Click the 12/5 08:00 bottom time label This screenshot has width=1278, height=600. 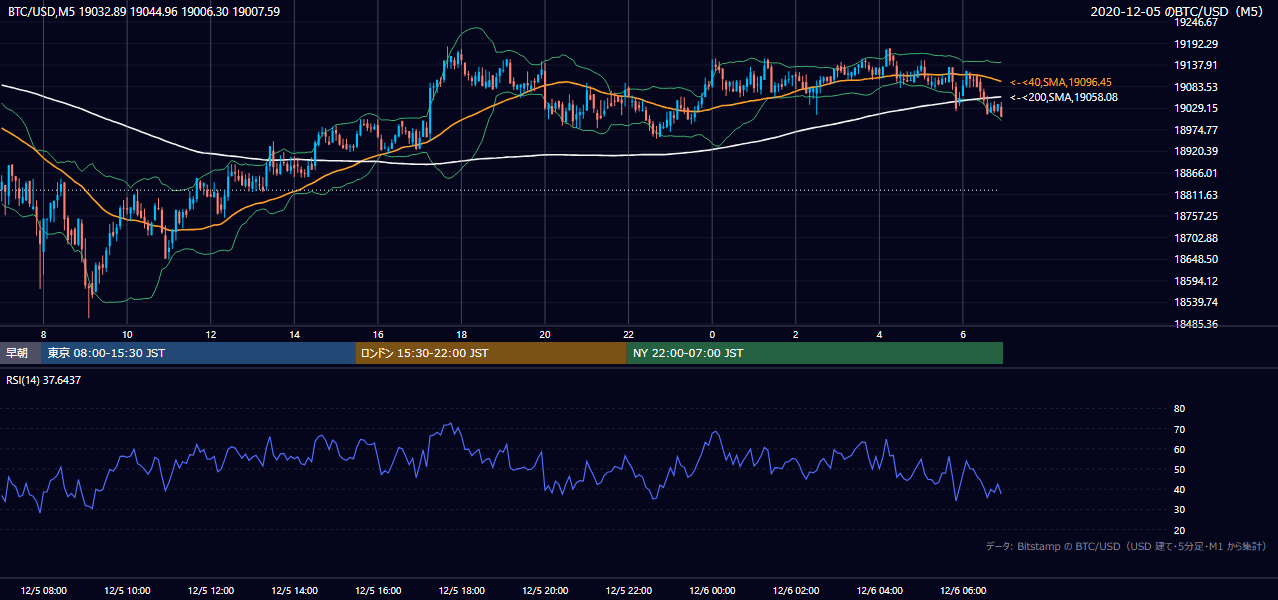tap(43, 591)
